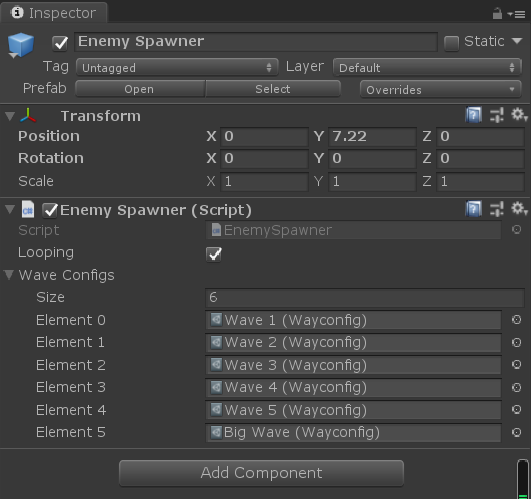
Task: Select the Wave 3 (Wayconfig) field
Action: click(x=353, y=365)
